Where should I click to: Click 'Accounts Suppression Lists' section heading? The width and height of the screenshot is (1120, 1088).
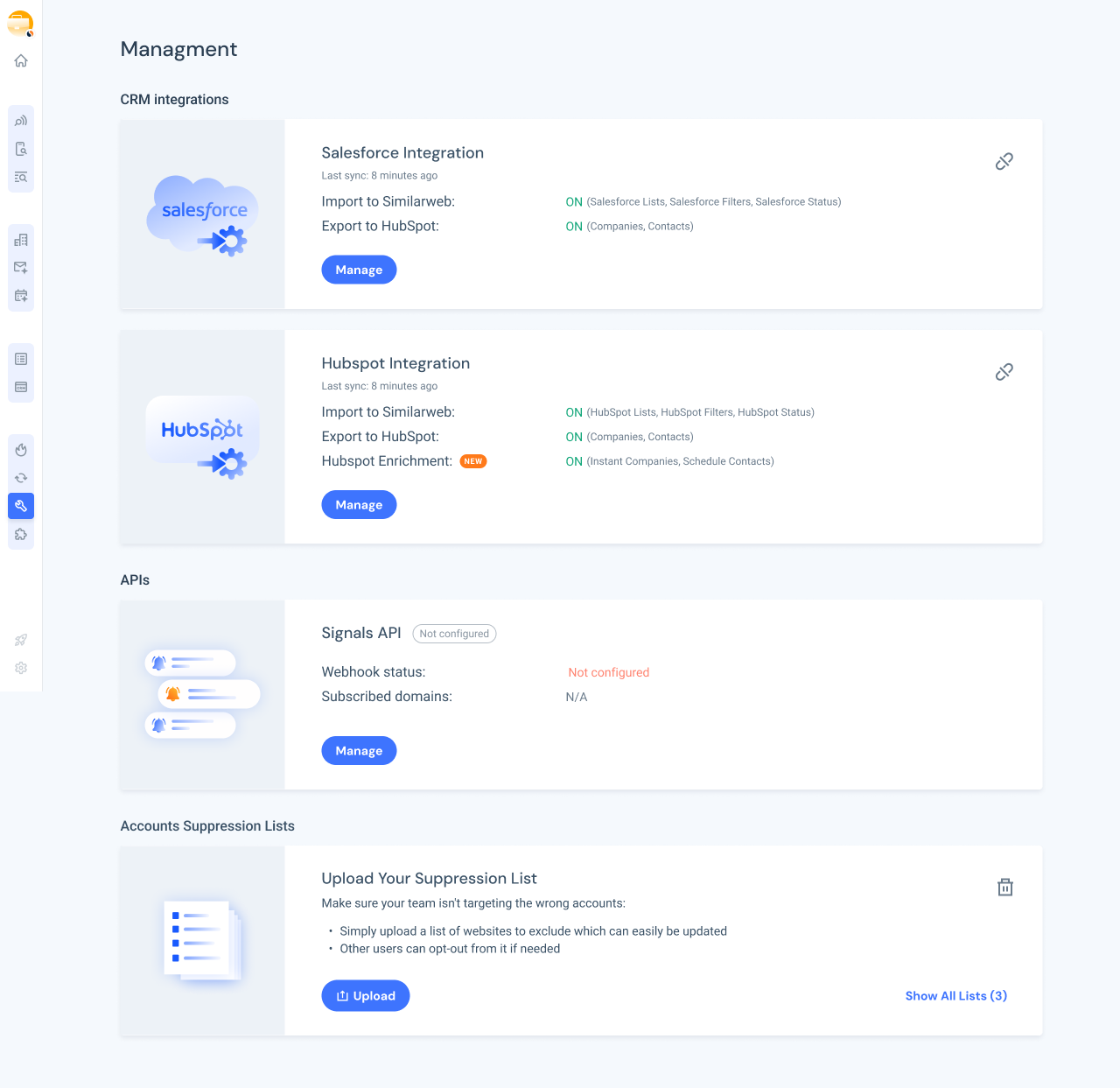pyautogui.click(x=207, y=826)
